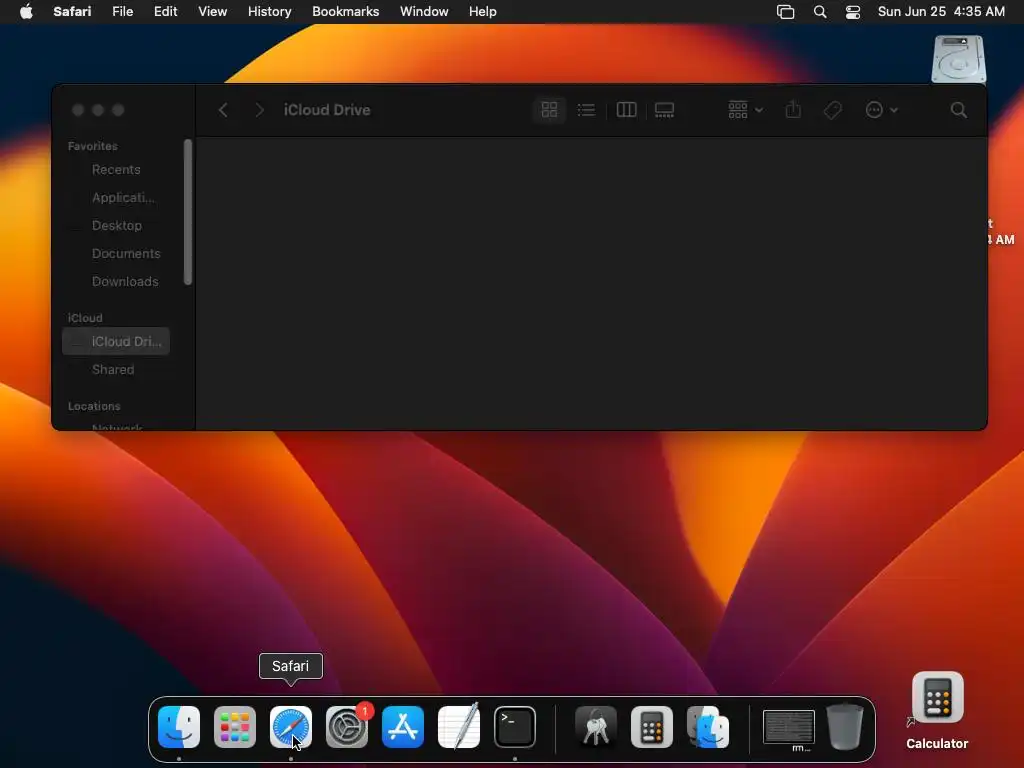The image size is (1024, 768).
Task: Launch Terminal from the Dock
Action: coord(515,727)
